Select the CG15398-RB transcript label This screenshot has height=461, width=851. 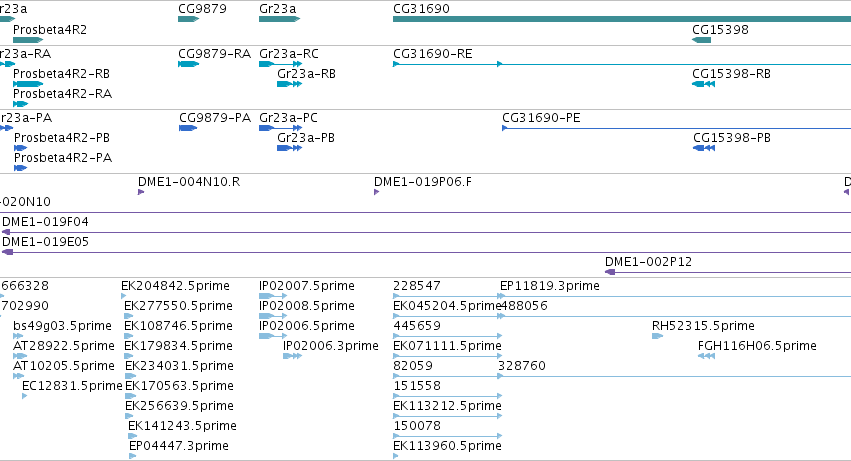731,74
